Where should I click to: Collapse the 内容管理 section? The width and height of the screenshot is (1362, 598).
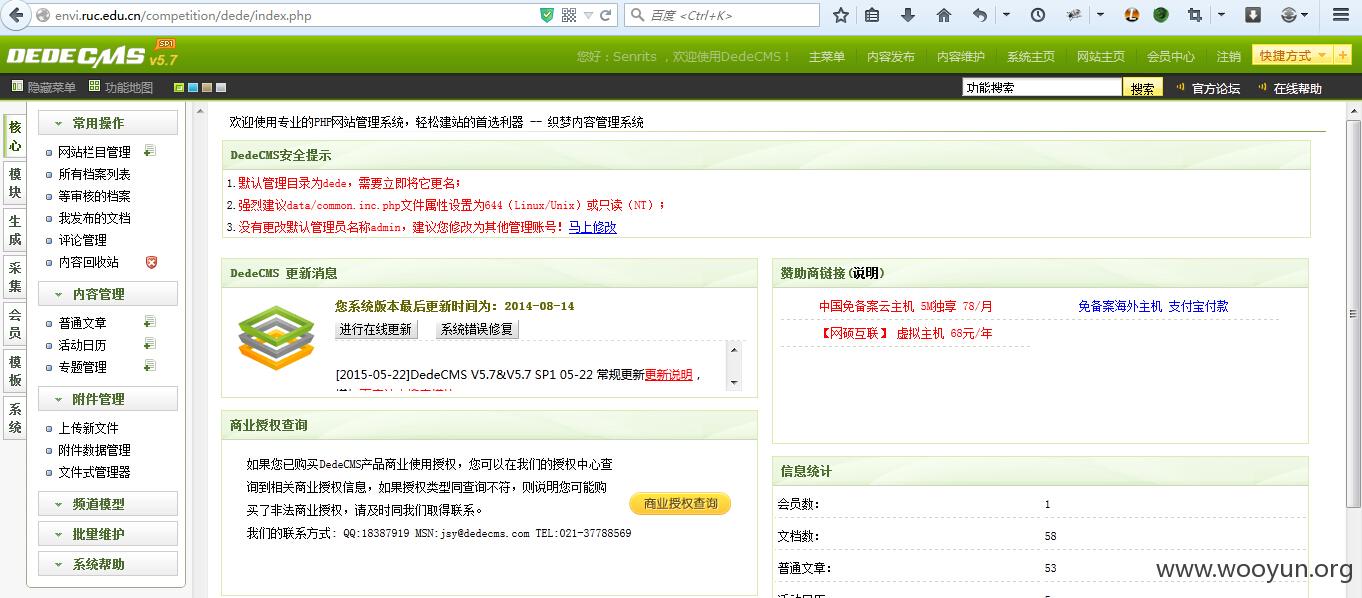[108, 294]
